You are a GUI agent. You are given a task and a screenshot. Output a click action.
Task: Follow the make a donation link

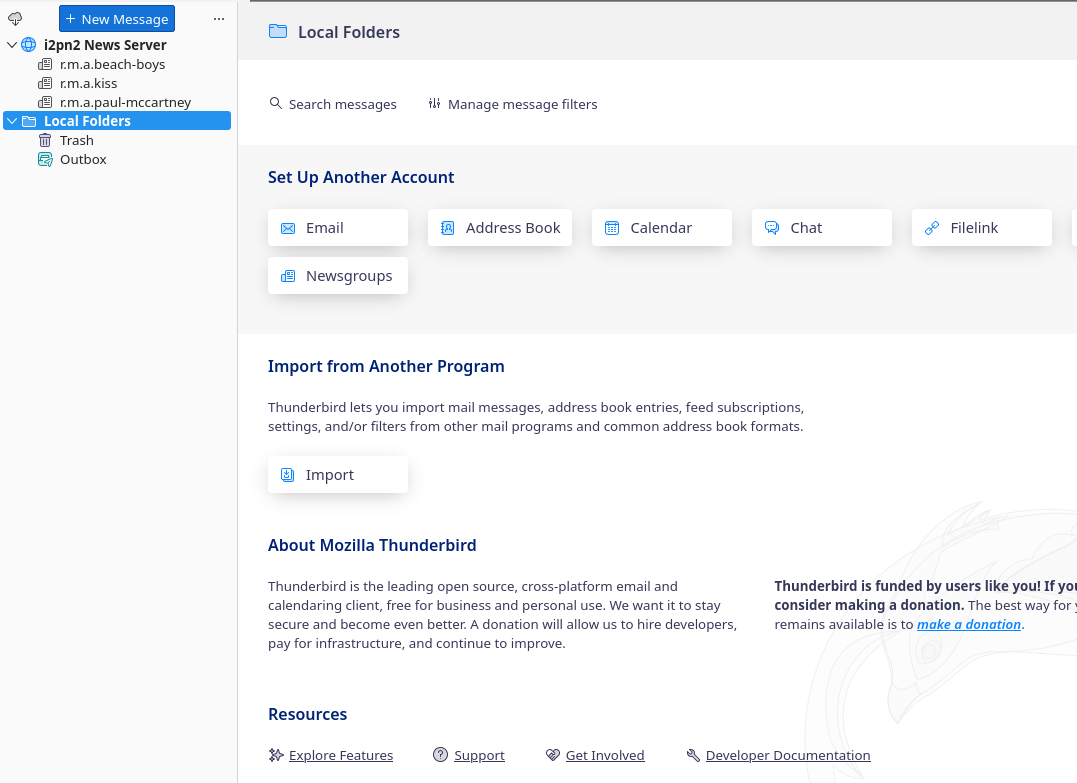pos(969,624)
